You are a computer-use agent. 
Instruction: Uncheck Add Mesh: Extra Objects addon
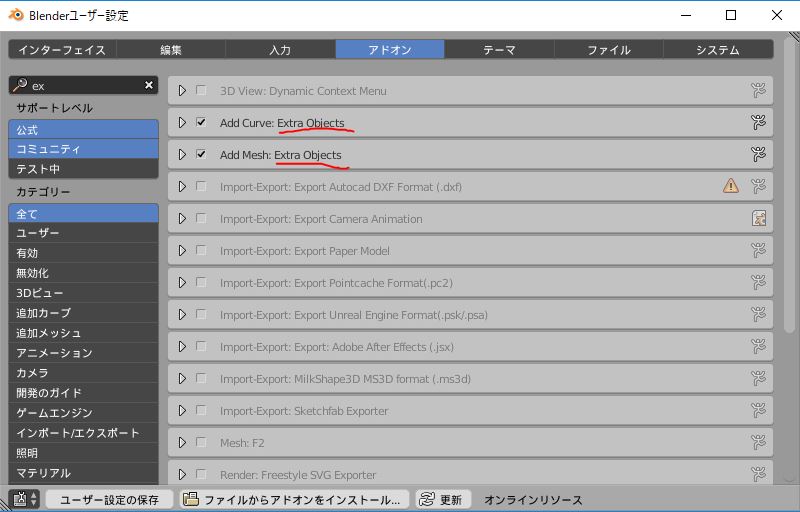pyautogui.click(x=201, y=154)
